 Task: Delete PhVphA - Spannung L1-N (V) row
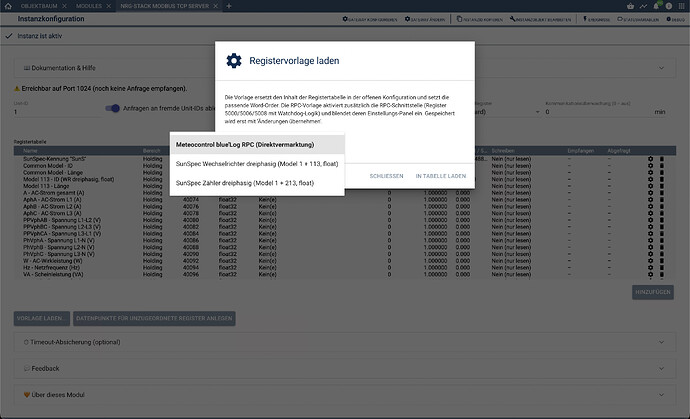662,240
